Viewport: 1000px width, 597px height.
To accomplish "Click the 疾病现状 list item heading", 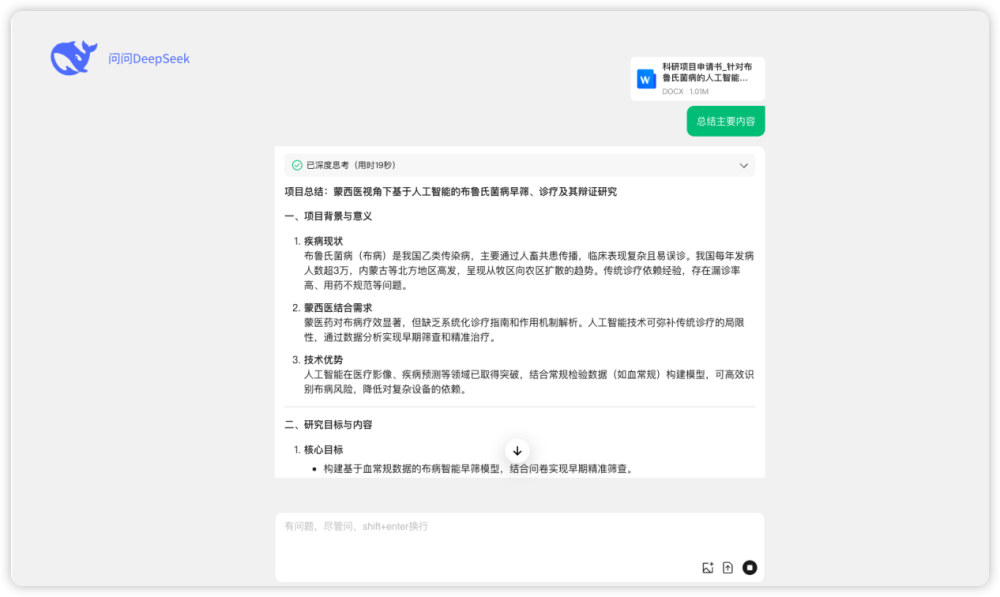I will [323, 241].
